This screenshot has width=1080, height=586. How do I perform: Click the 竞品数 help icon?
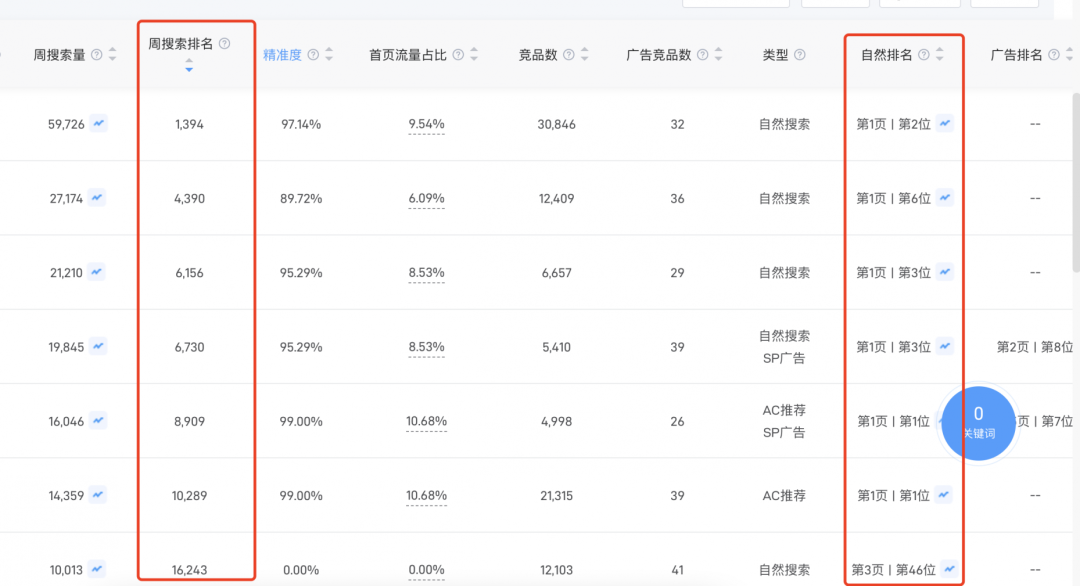(x=568, y=57)
